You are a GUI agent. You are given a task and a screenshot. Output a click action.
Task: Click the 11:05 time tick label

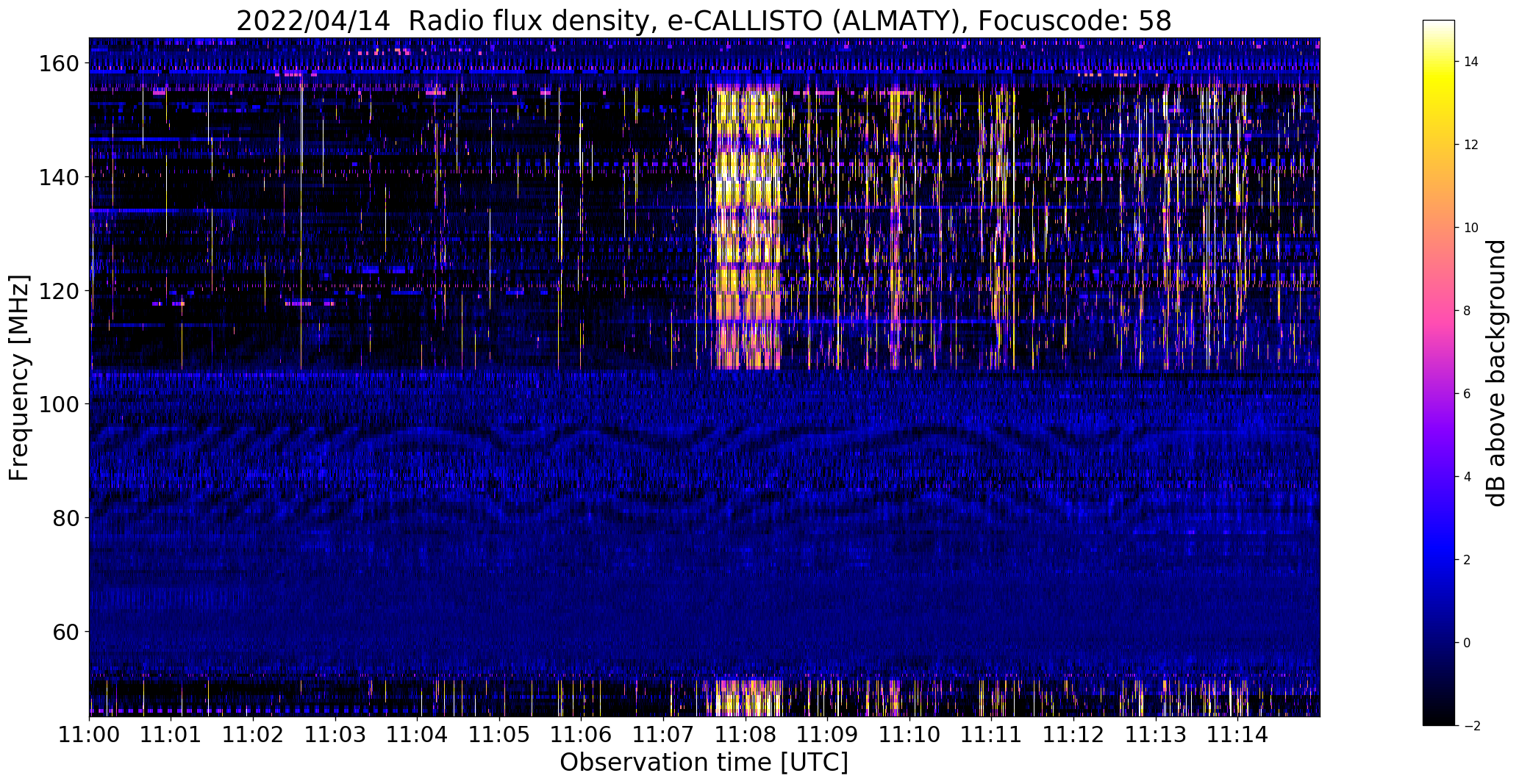(499, 734)
